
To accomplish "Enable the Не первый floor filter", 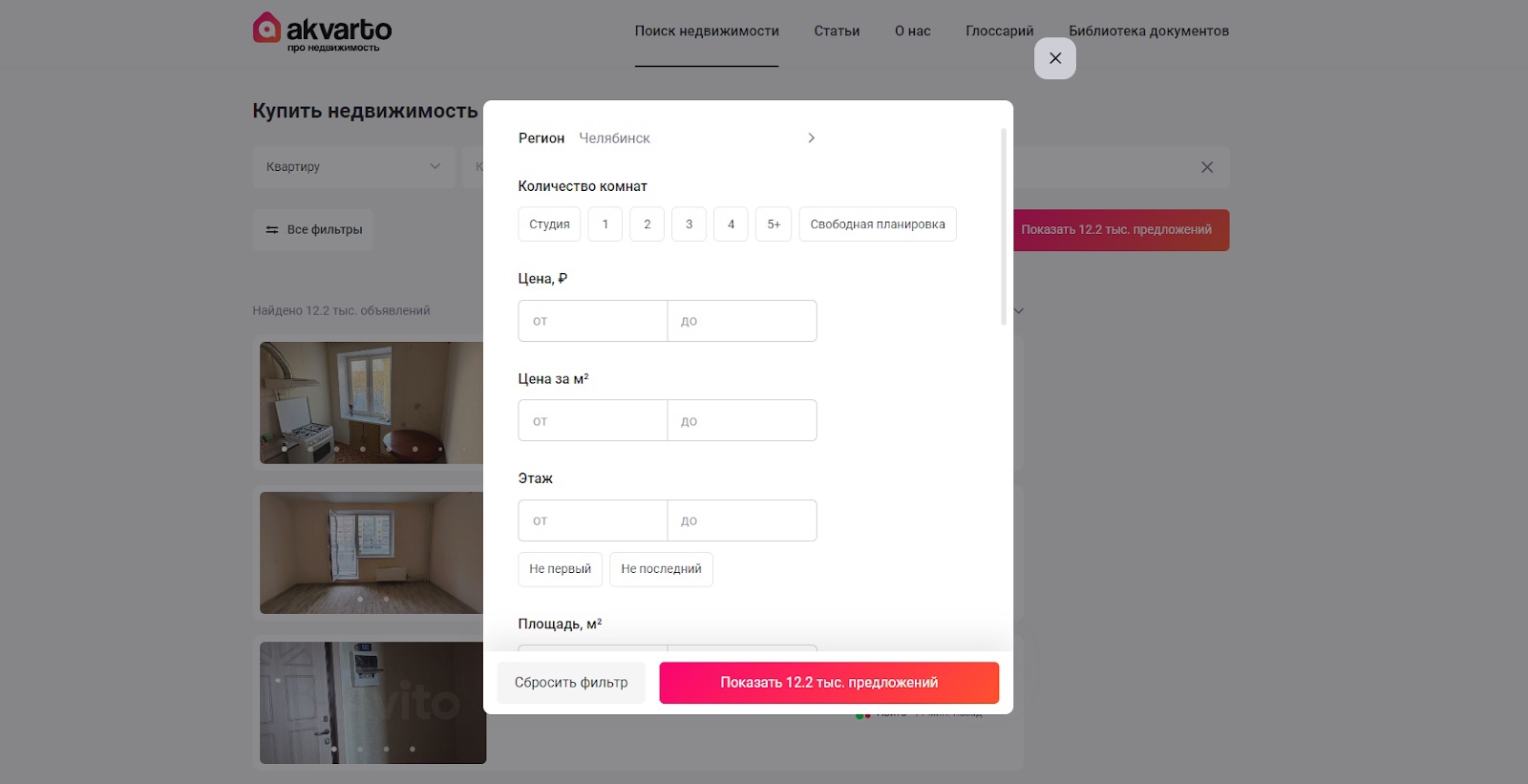I will point(561,569).
